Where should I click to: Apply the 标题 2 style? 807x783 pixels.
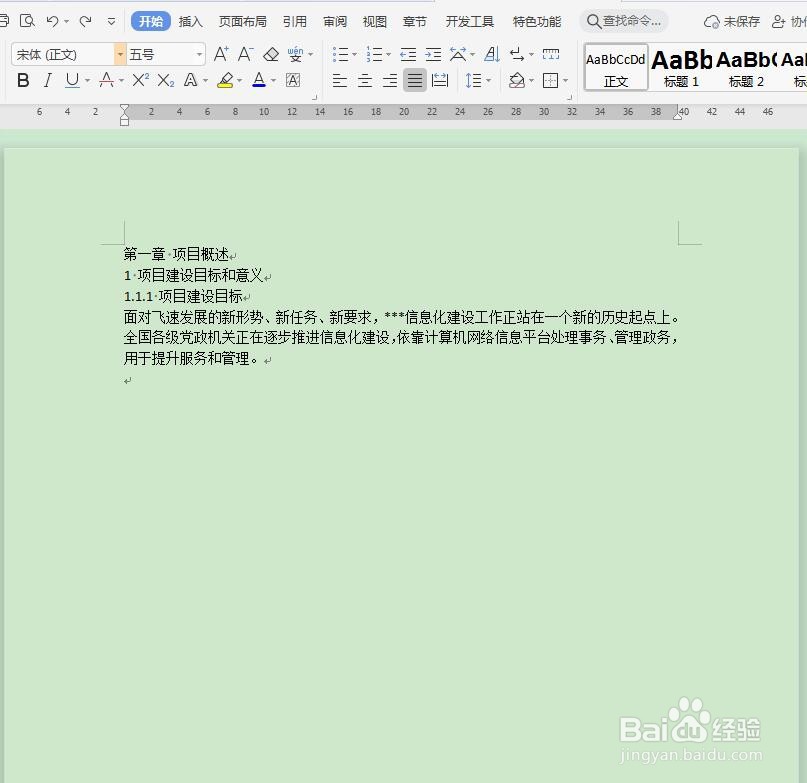(746, 67)
